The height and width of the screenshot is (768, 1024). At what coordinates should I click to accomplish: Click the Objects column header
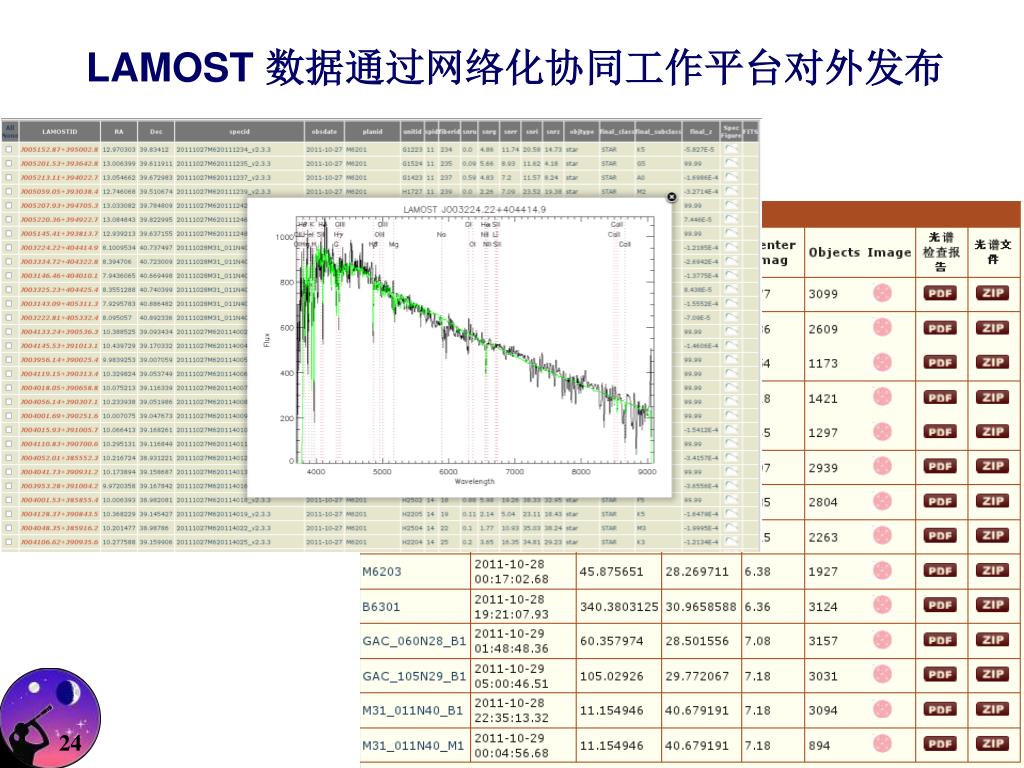[835, 252]
